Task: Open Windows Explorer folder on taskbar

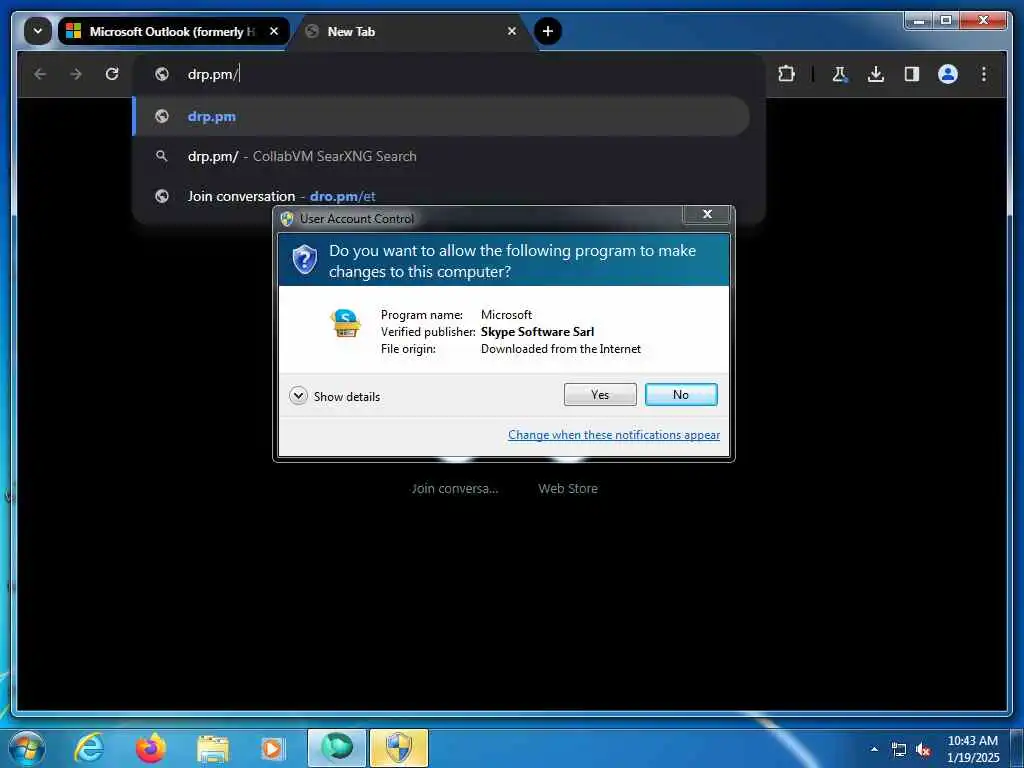Action: click(213, 749)
